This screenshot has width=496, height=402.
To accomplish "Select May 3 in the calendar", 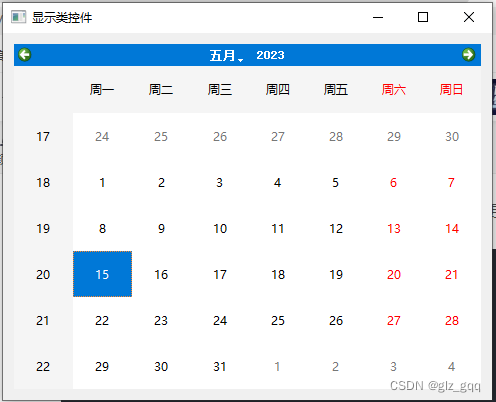I will 219,182.
